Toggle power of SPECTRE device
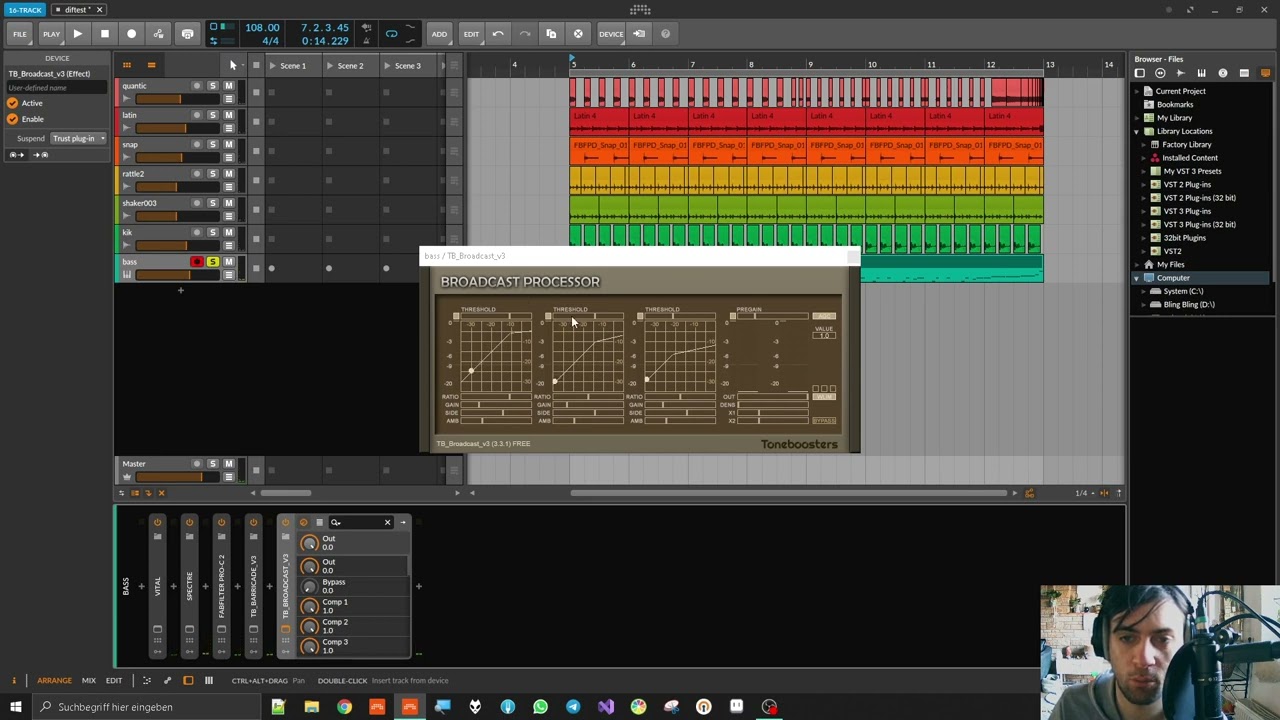This screenshot has height=720, width=1280. [189, 522]
